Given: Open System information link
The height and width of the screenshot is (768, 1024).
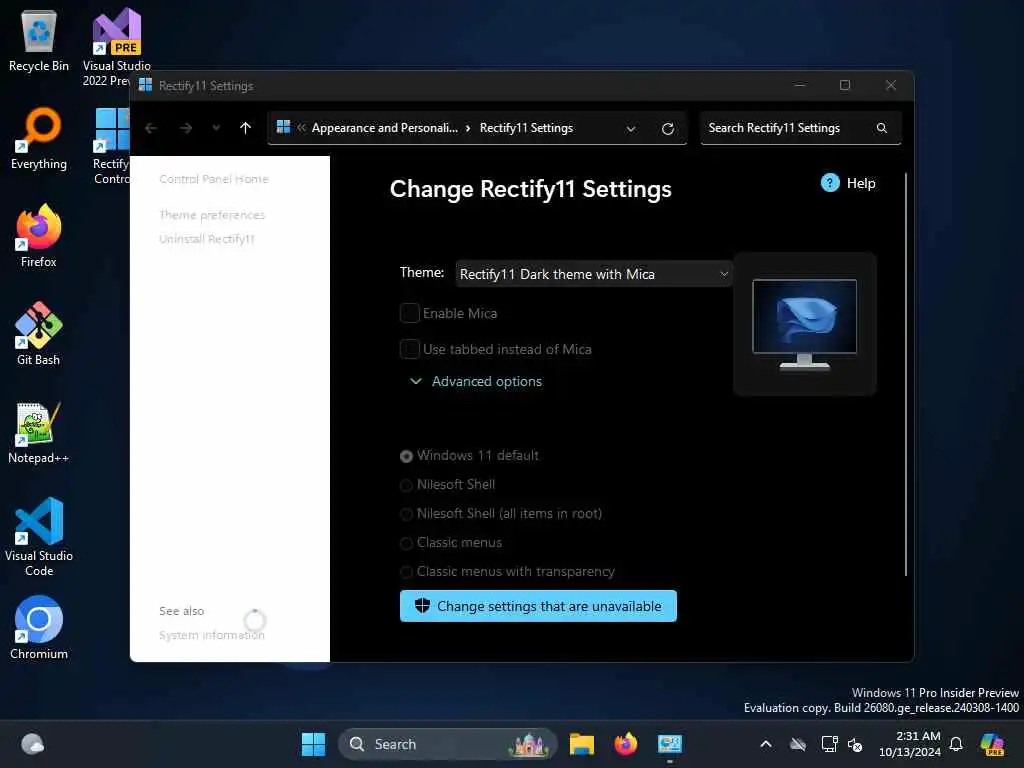Looking at the screenshot, I should click(x=212, y=635).
